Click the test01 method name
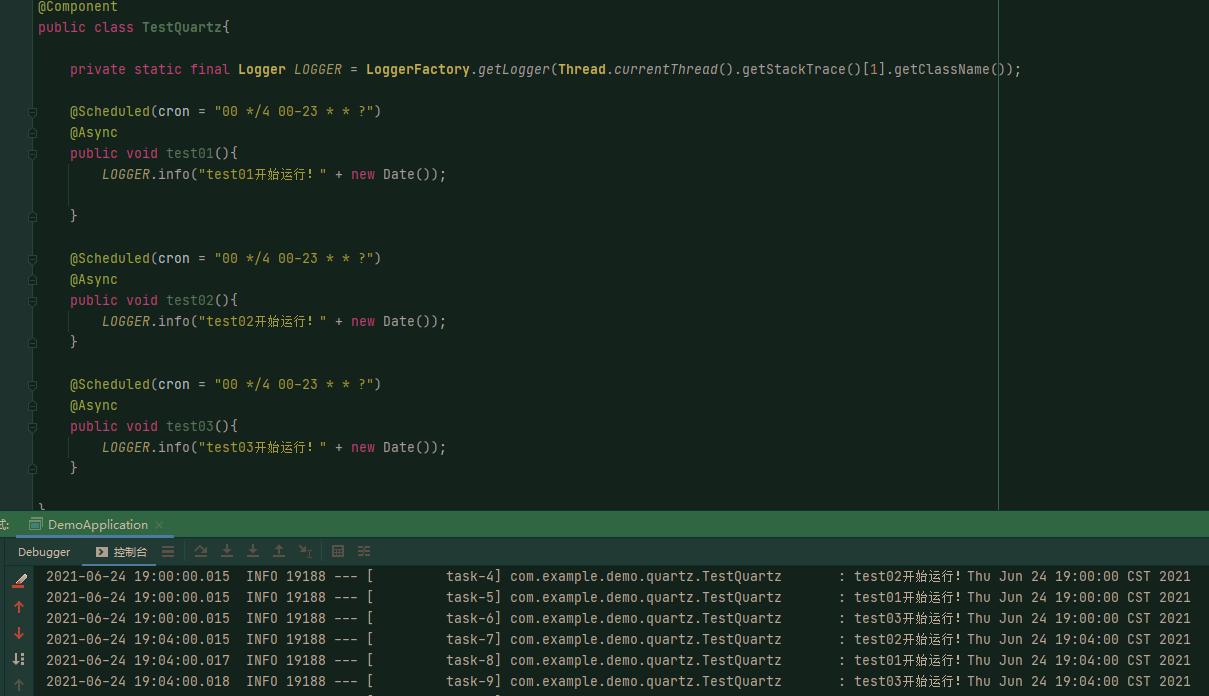The height and width of the screenshot is (696, 1209). (x=190, y=153)
